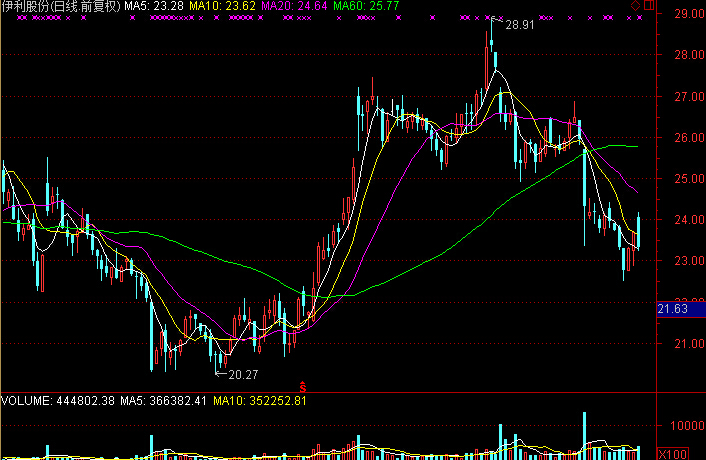
Task: Select the MA10: 23.62 indicator label
Action: coord(222,6)
